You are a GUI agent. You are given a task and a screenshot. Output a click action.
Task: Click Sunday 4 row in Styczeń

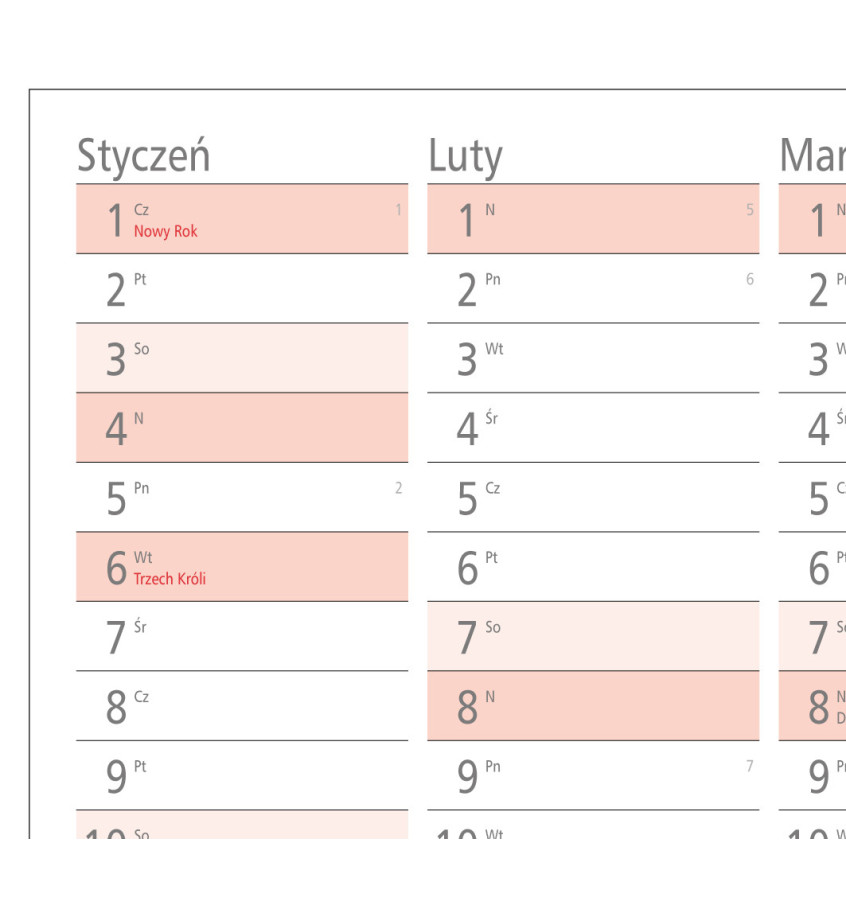241,428
